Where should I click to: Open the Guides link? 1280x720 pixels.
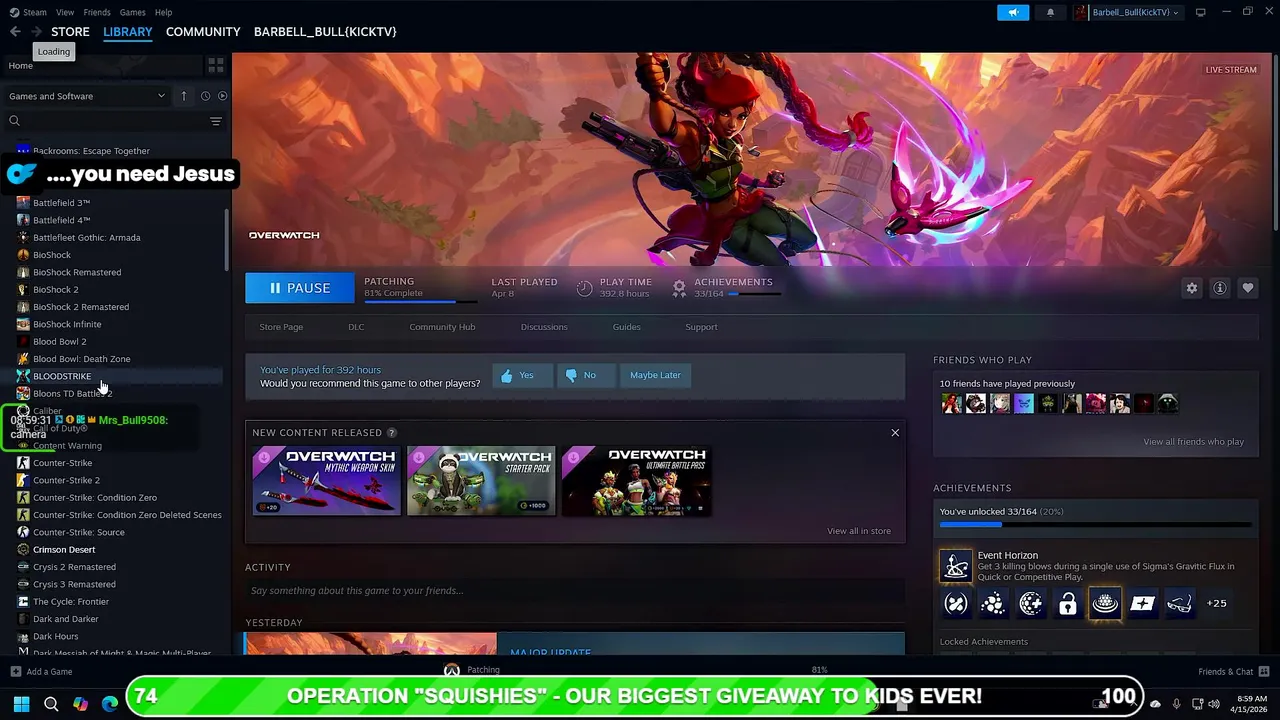click(x=627, y=327)
